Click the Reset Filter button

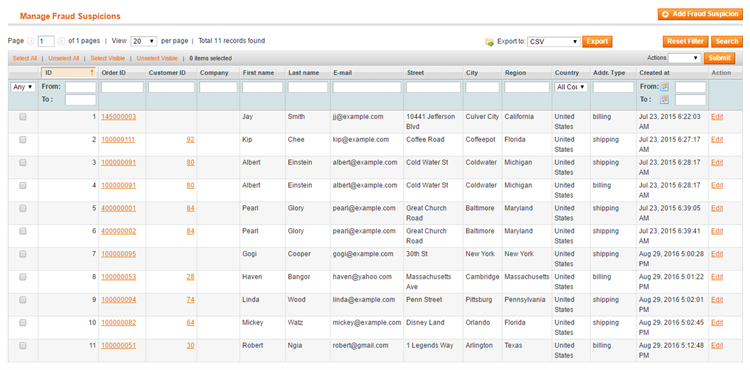point(685,42)
